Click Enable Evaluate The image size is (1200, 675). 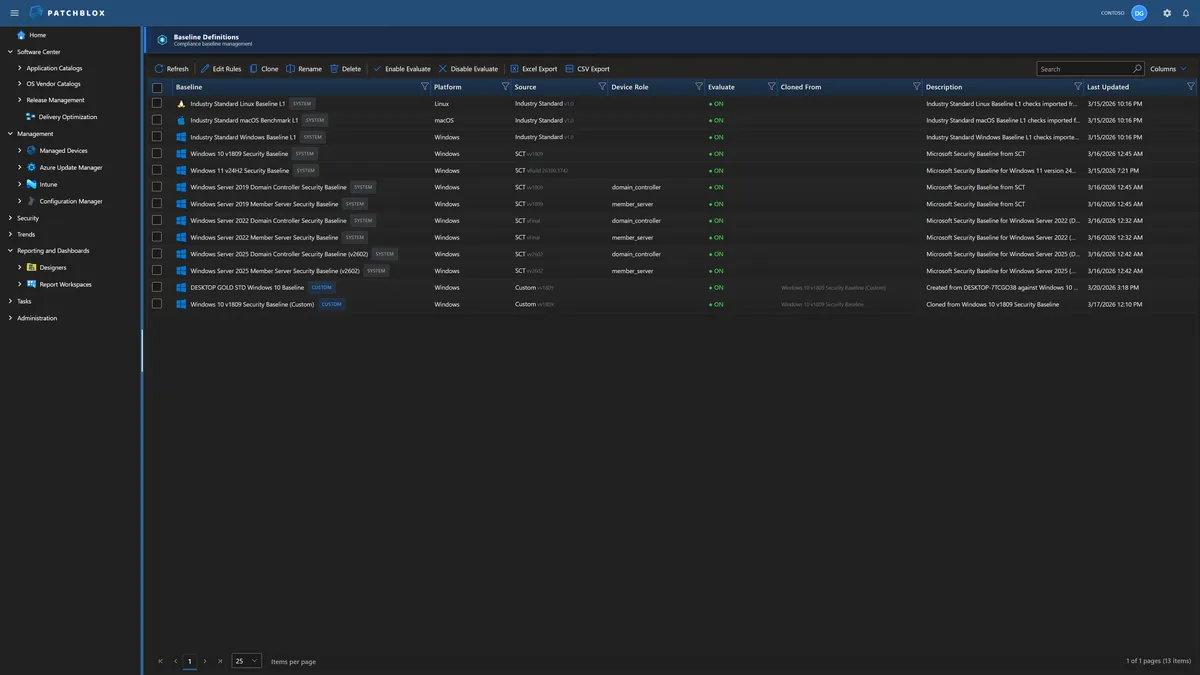[402, 69]
